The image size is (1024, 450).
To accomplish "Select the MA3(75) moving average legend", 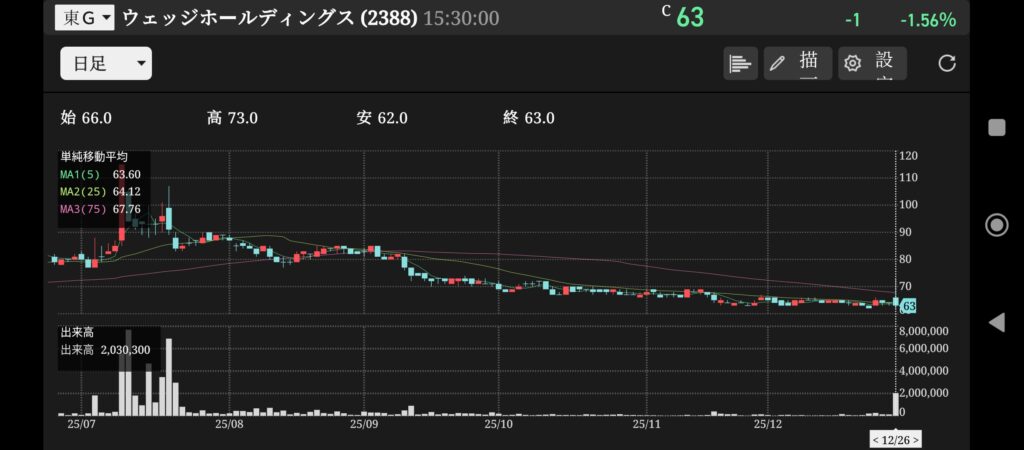I will [99, 209].
